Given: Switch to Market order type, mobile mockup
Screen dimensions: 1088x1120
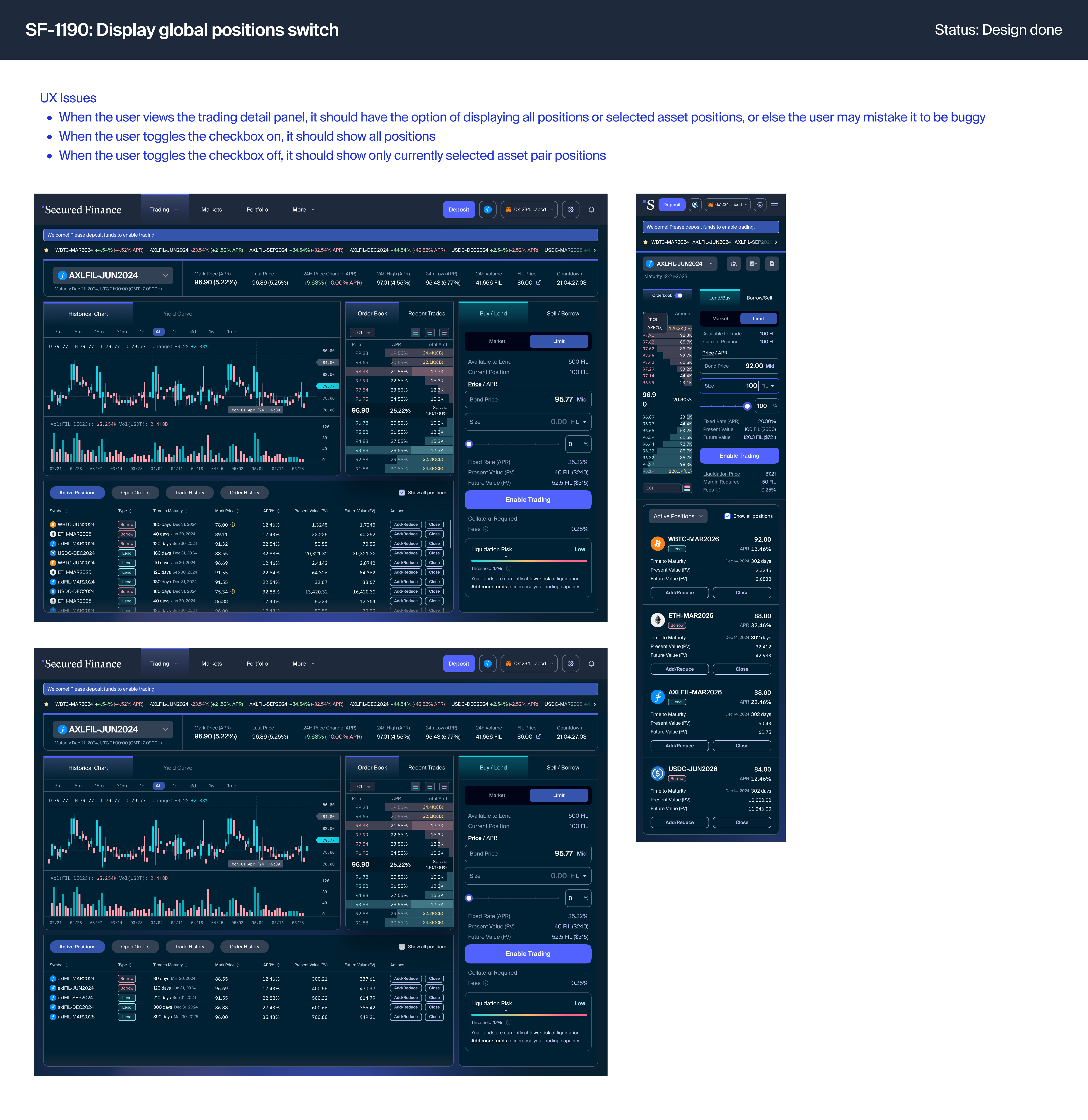Looking at the screenshot, I should click(x=720, y=319).
